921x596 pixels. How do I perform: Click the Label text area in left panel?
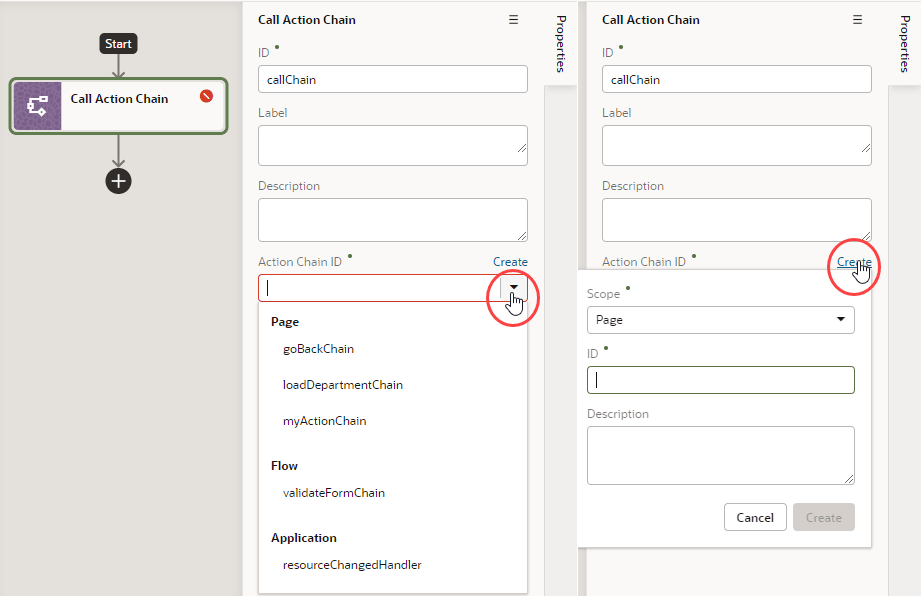coord(392,145)
